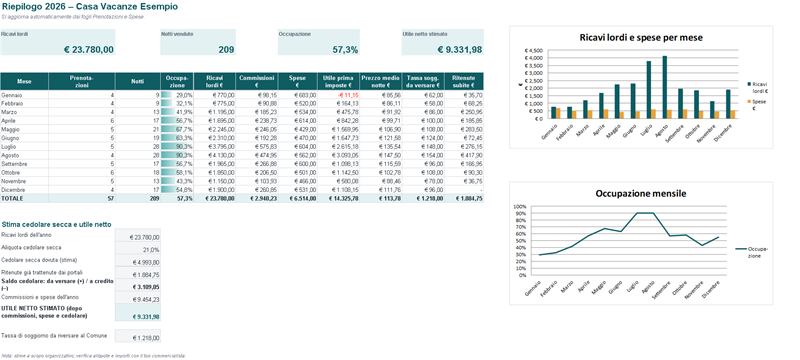Select the 'Giugno' row label in table
The image size is (800, 360).
coord(10,138)
